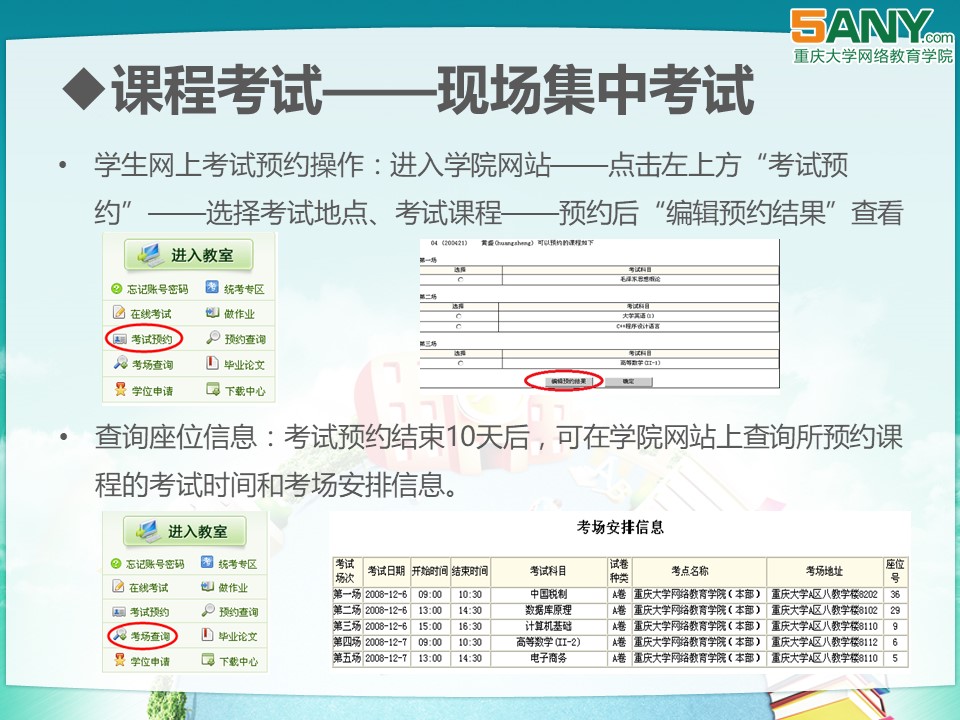The height and width of the screenshot is (720, 960).
Task: Select radio button for 毛泽东思想概论 course
Action: point(459,279)
